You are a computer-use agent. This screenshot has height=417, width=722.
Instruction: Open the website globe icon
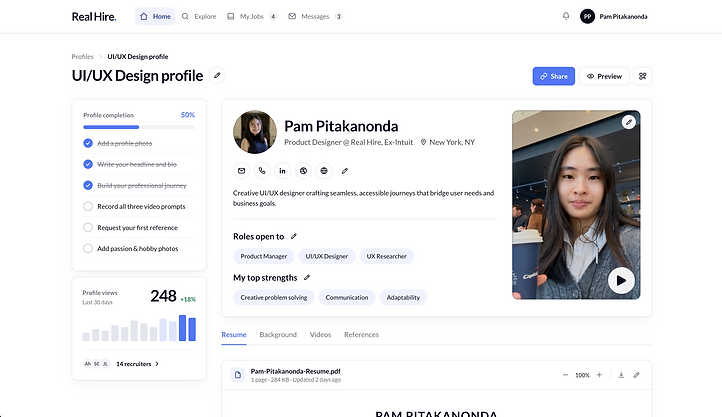[x=324, y=171]
